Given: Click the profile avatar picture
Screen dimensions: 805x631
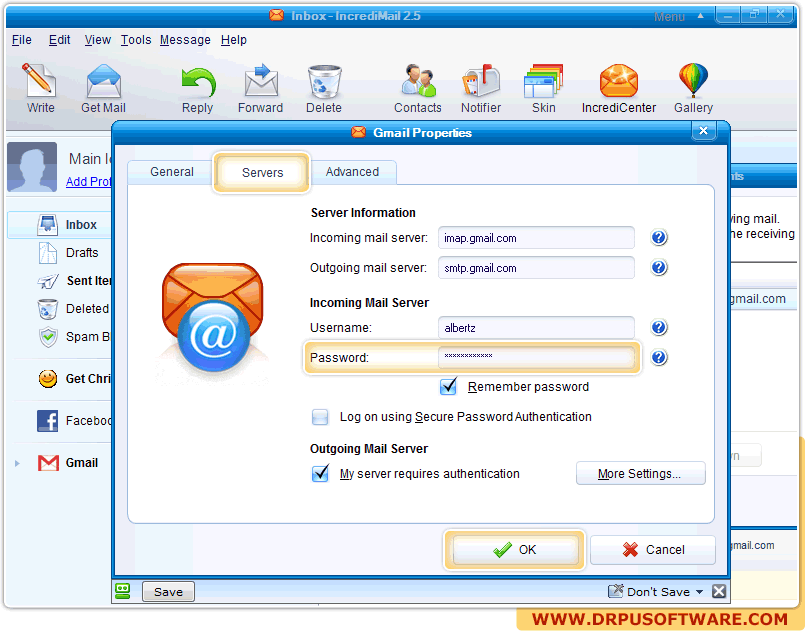Looking at the screenshot, I should click(x=32, y=167).
